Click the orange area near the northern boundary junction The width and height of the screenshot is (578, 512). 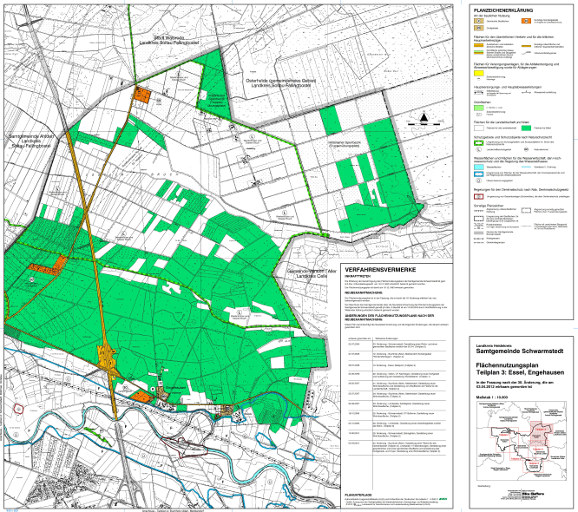(142, 95)
